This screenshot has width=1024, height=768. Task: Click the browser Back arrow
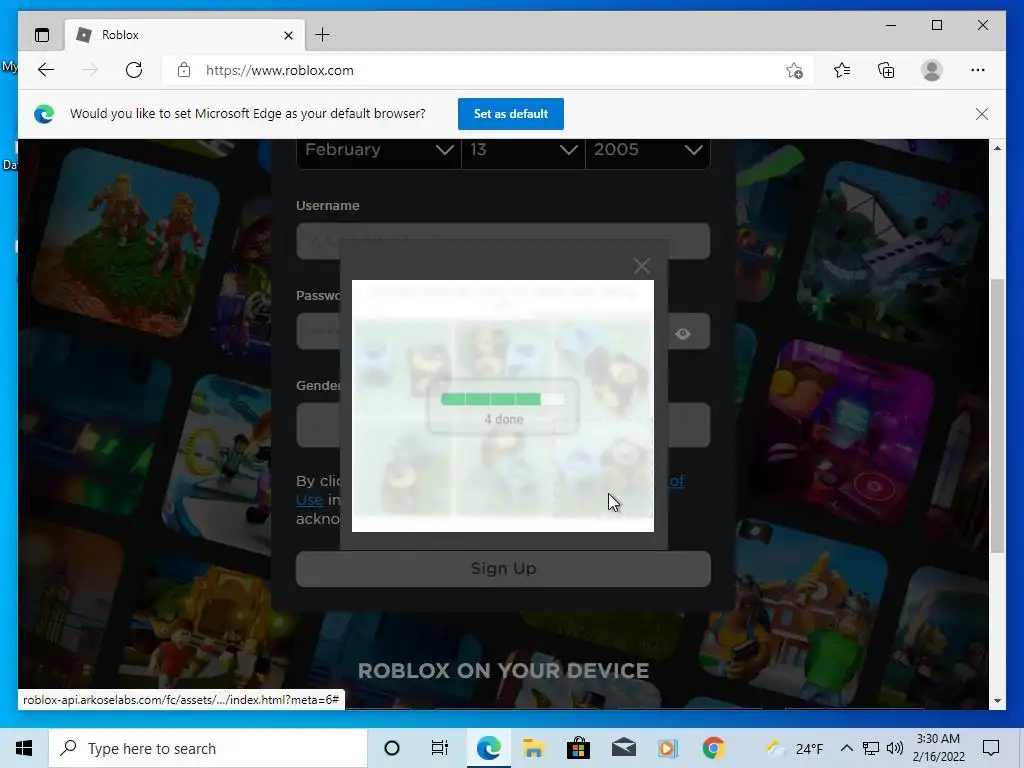point(46,70)
